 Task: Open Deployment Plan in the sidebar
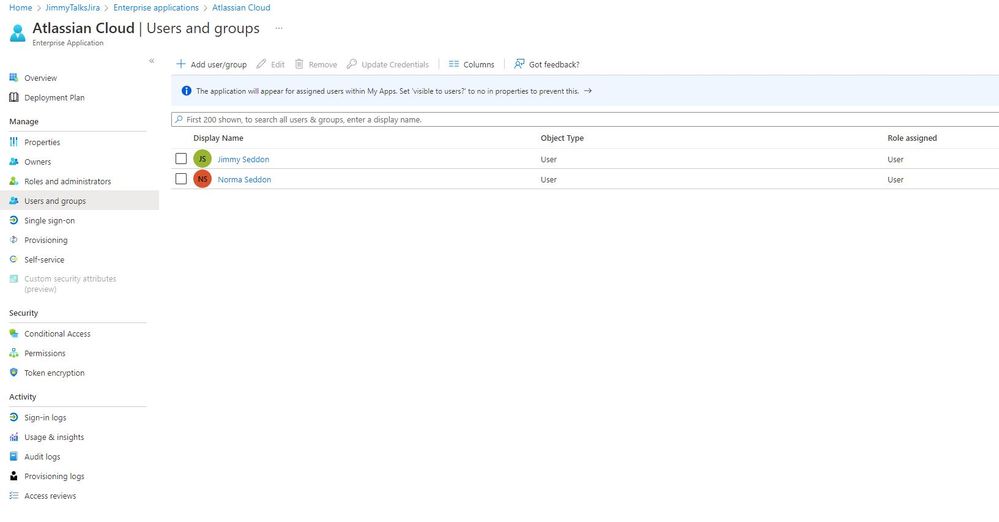(54, 98)
